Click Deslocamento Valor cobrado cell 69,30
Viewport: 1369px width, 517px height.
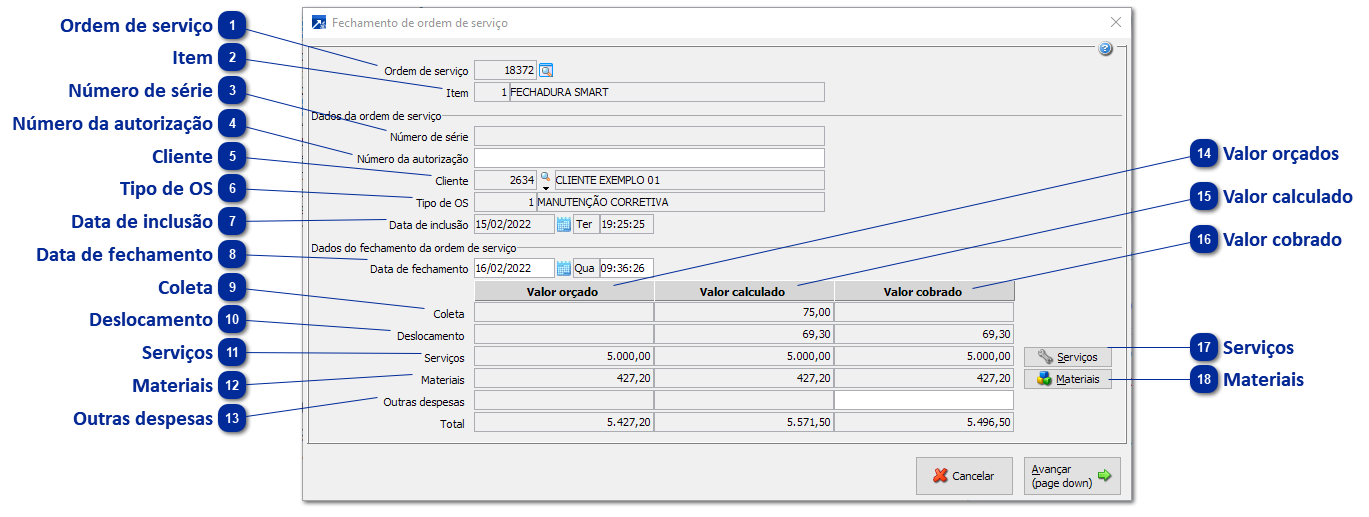click(x=924, y=334)
